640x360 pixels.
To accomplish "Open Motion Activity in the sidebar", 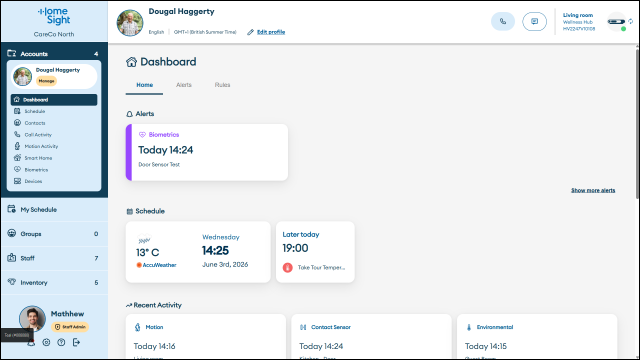I will [x=54, y=146].
